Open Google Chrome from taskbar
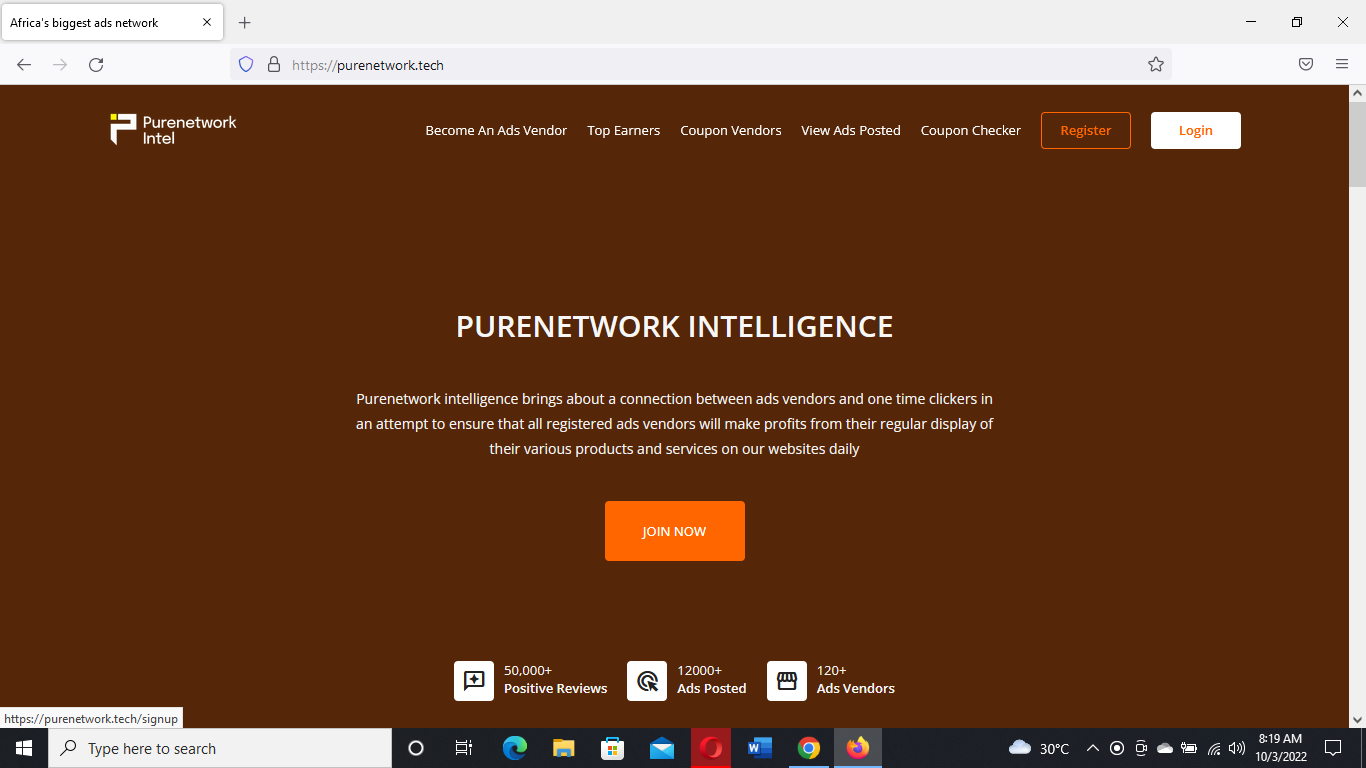The height and width of the screenshot is (768, 1366). [809, 748]
